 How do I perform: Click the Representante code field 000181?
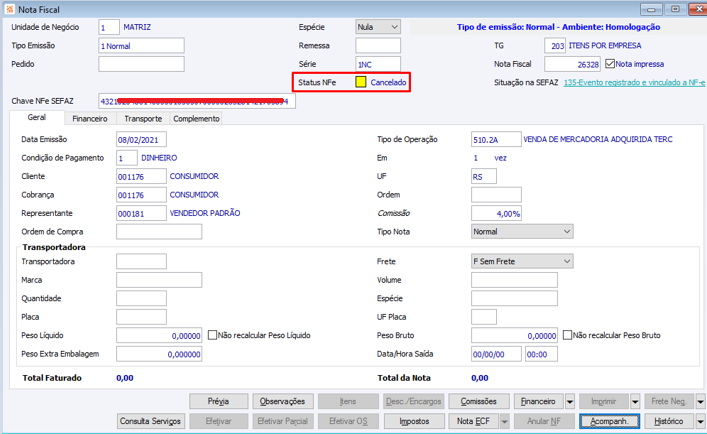tap(141, 213)
